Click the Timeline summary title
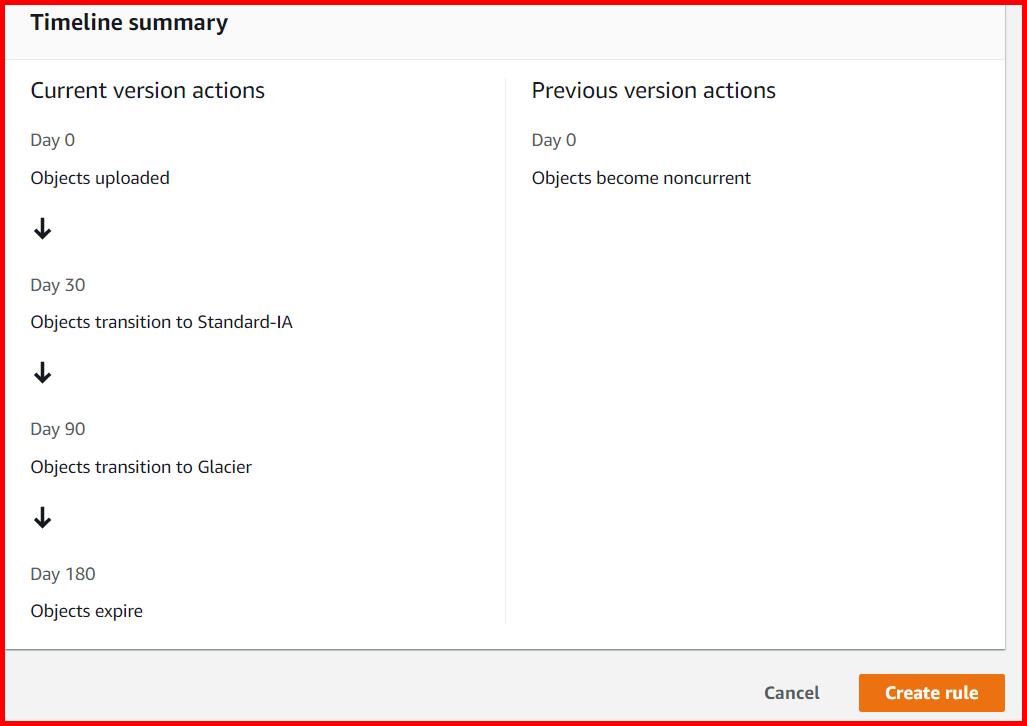This screenshot has width=1027, height=726. [129, 21]
